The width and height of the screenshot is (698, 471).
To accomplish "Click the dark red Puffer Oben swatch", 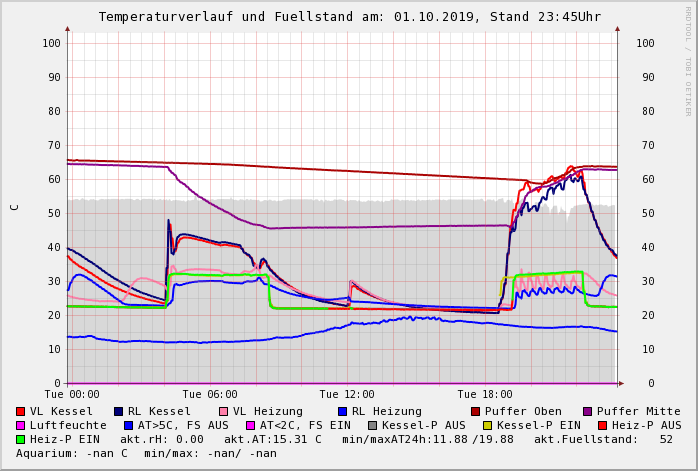I will (475, 411).
